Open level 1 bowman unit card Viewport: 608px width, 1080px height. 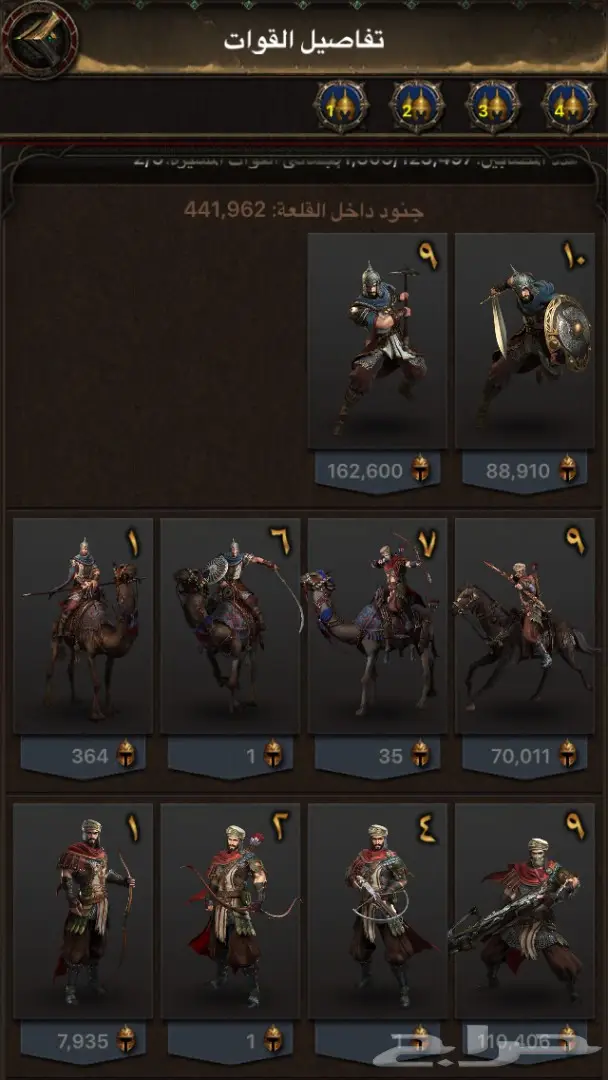83,911
